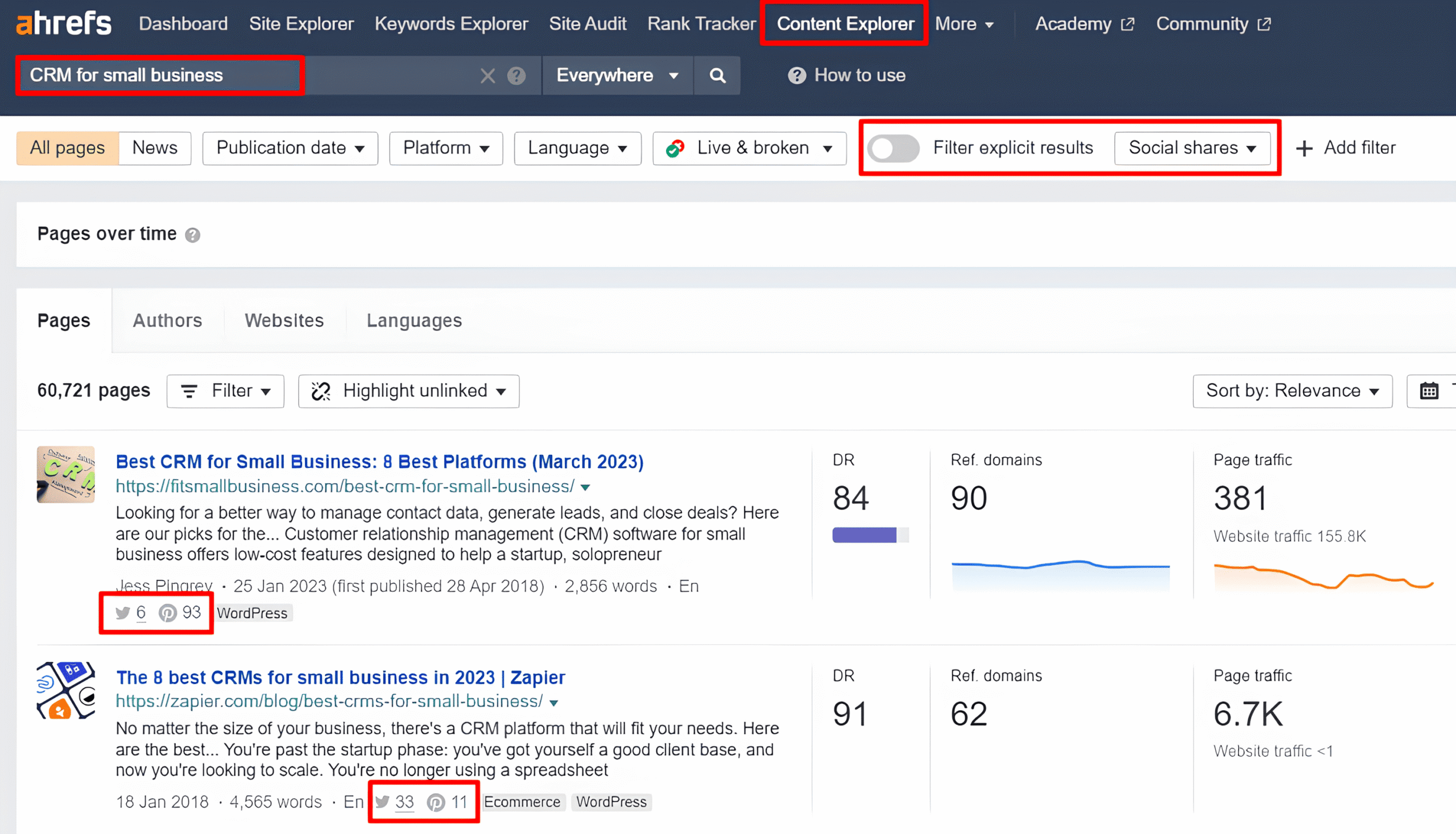1456x834 pixels.
Task: Open the search field help question mark
Action: pos(516,76)
